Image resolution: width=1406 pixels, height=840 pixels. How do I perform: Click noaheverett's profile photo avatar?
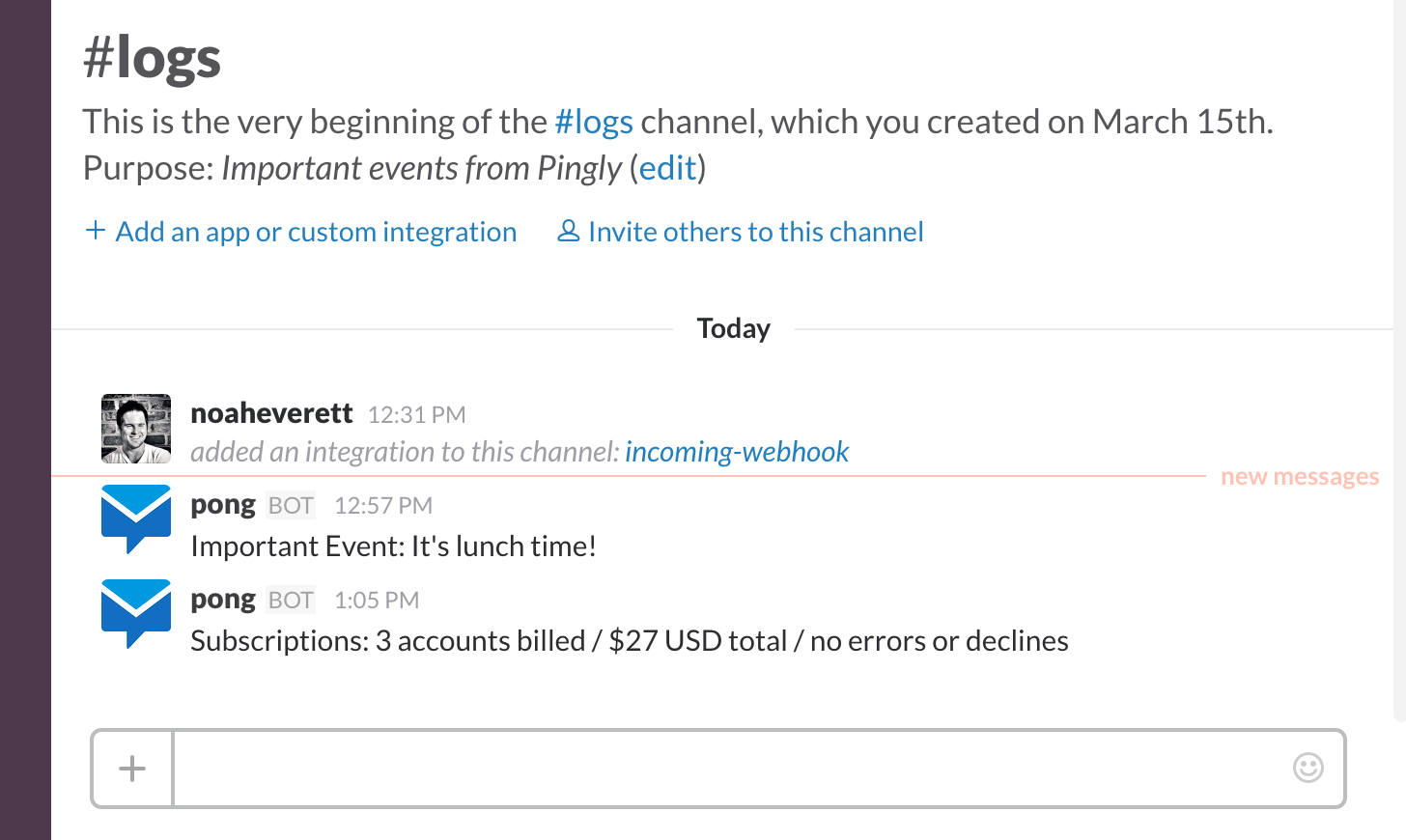pos(136,429)
